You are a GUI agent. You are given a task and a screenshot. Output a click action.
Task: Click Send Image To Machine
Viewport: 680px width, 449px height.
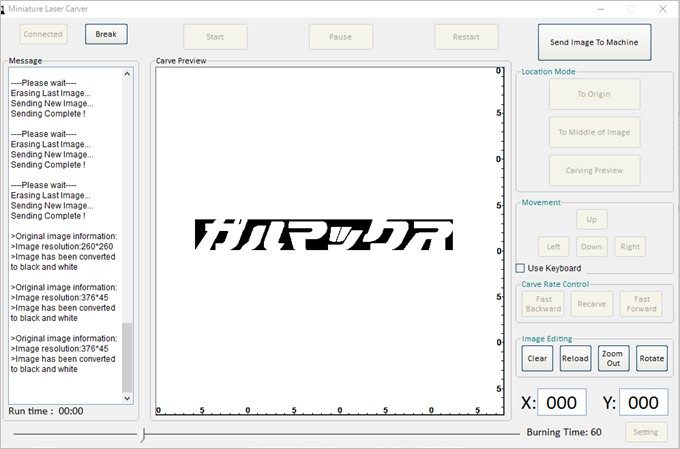(595, 42)
